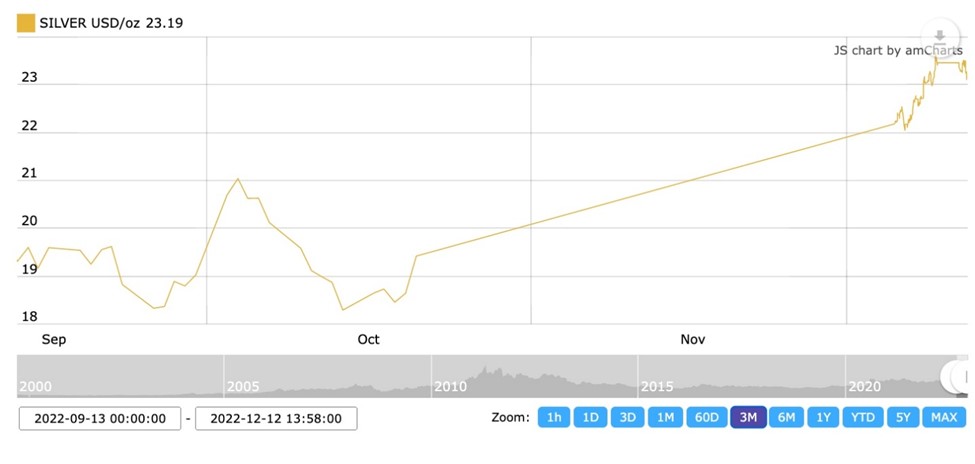
Task: Click the scrollbar right-edge drag handle
Action: [957, 376]
